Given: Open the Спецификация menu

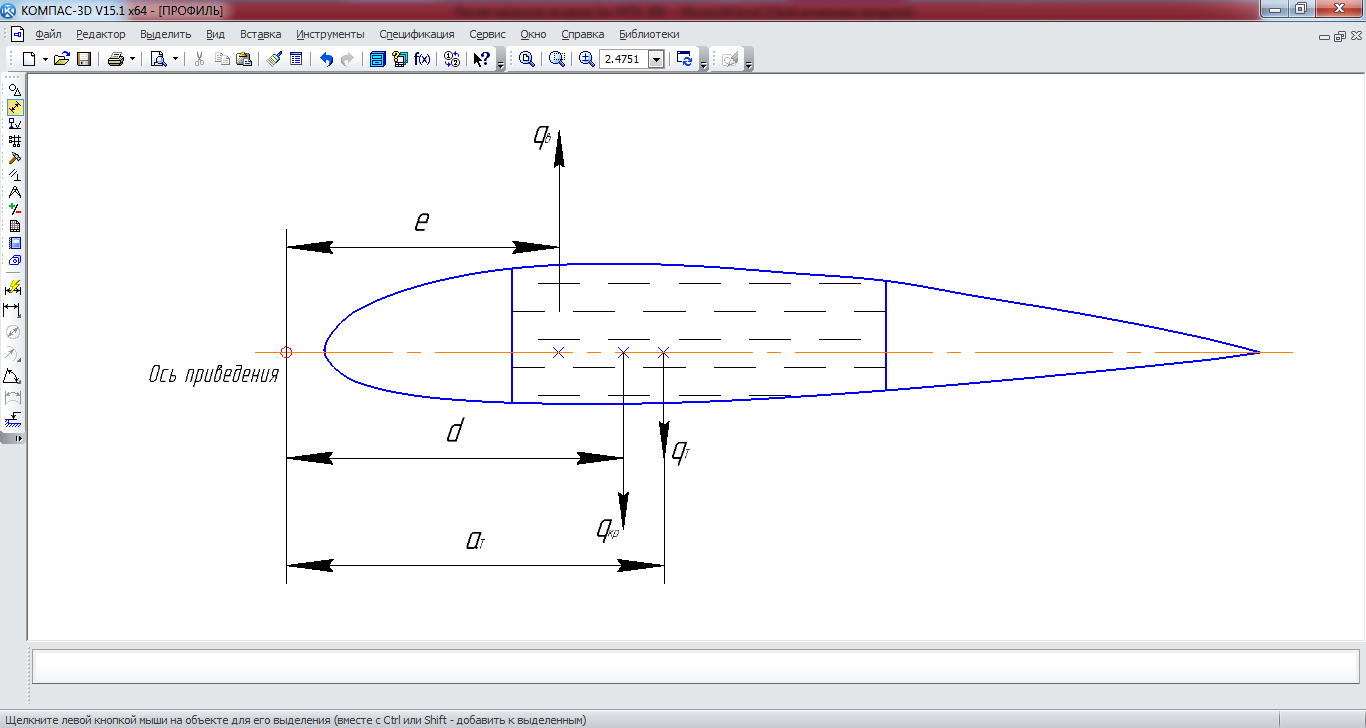Looking at the screenshot, I should (x=416, y=34).
